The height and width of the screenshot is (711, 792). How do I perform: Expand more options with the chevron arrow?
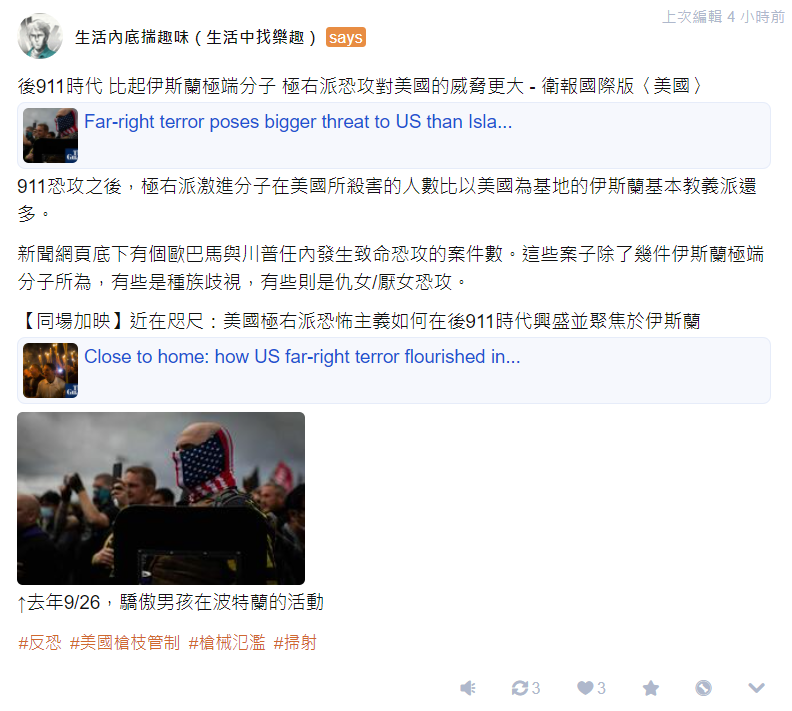[756, 688]
